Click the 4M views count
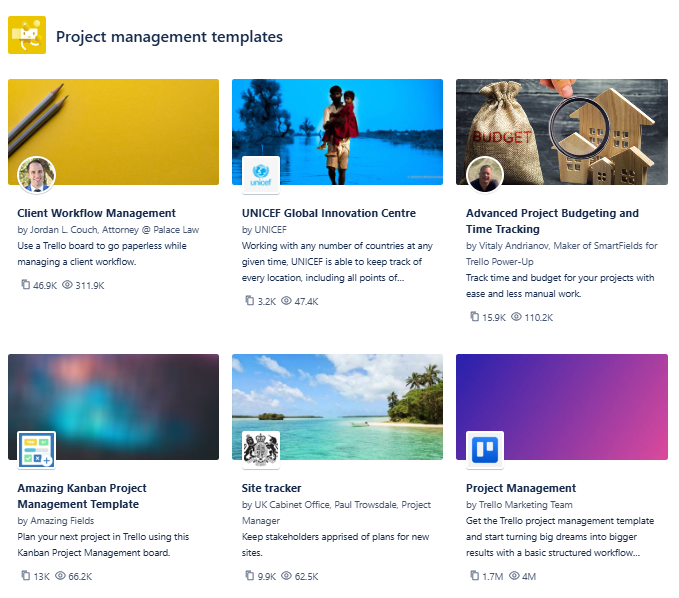The image size is (679, 598). pos(529,576)
